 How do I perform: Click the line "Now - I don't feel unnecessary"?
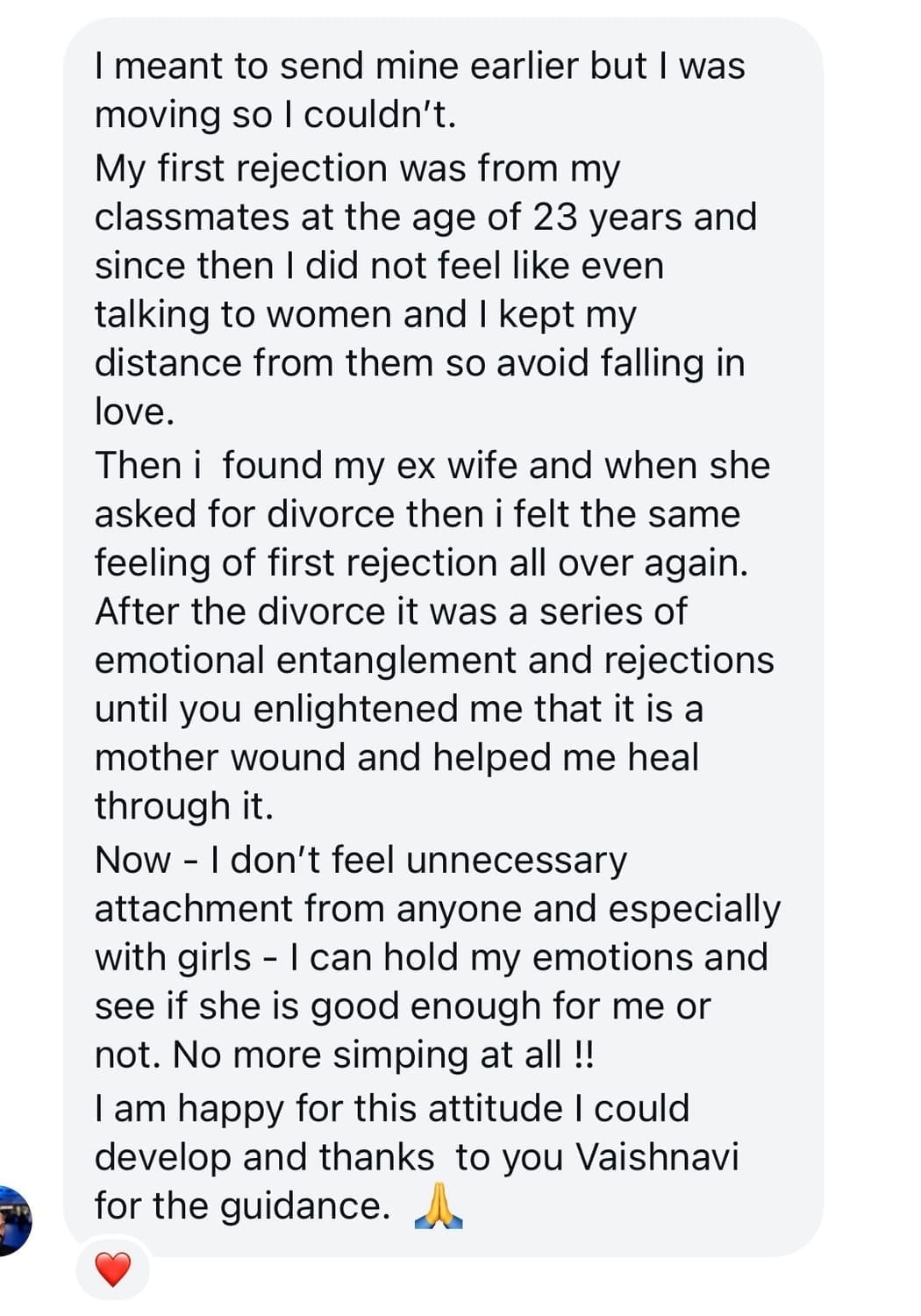tap(361, 860)
